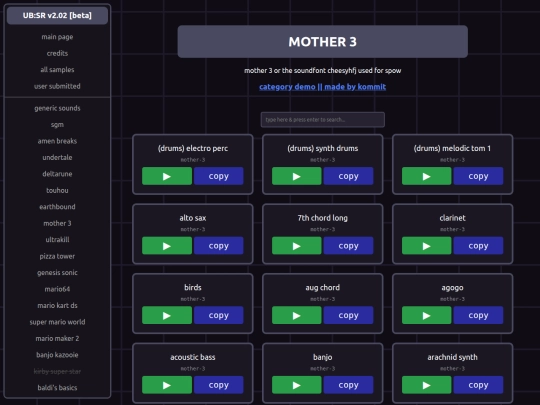Copy the alto sax sample
Image resolution: width=540 pixels, height=405 pixels.
click(x=219, y=246)
